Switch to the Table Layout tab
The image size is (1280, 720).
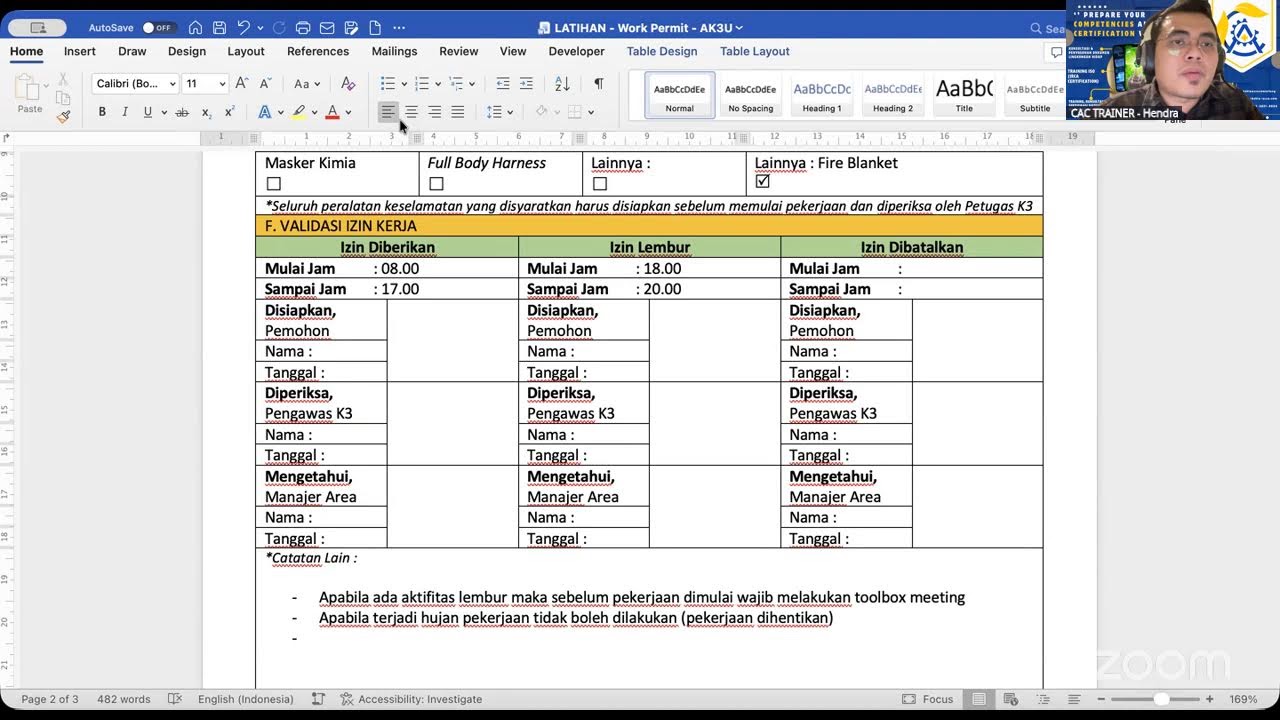[x=755, y=51]
